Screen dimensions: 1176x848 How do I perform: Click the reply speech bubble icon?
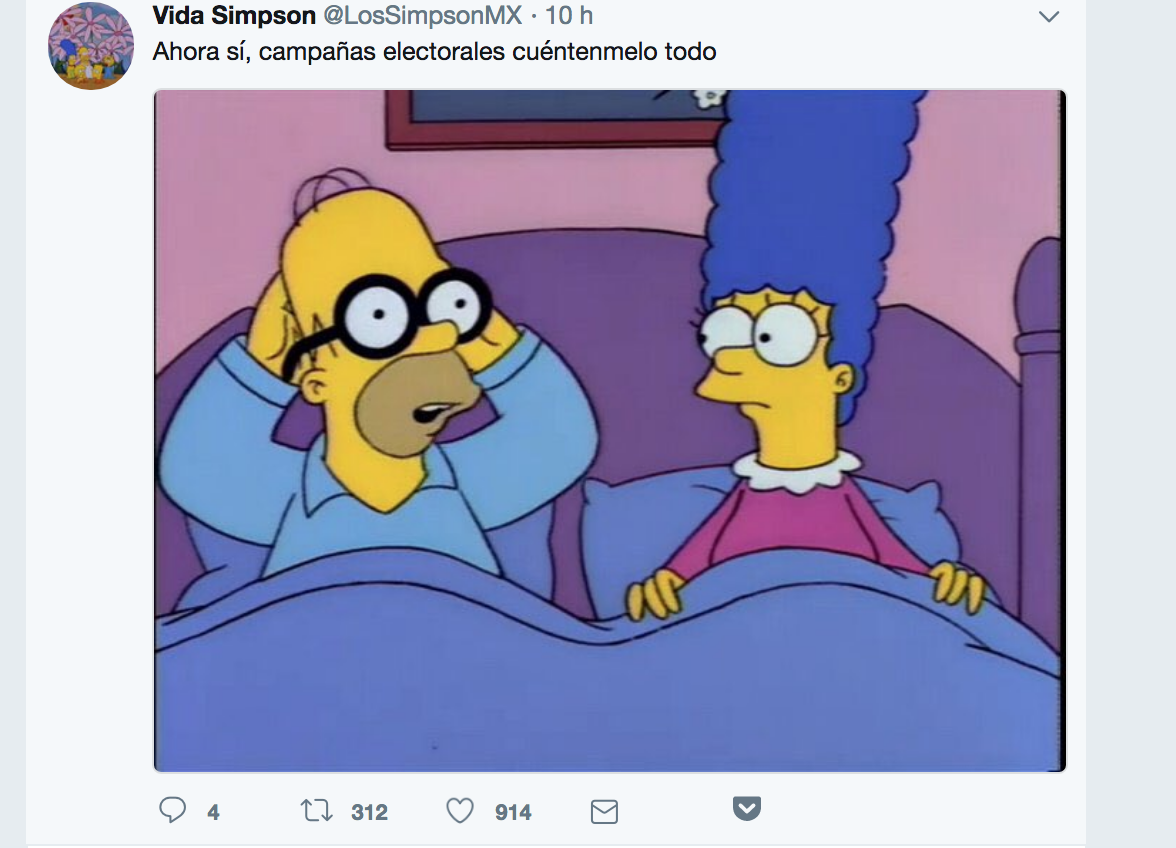[x=172, y=811]
